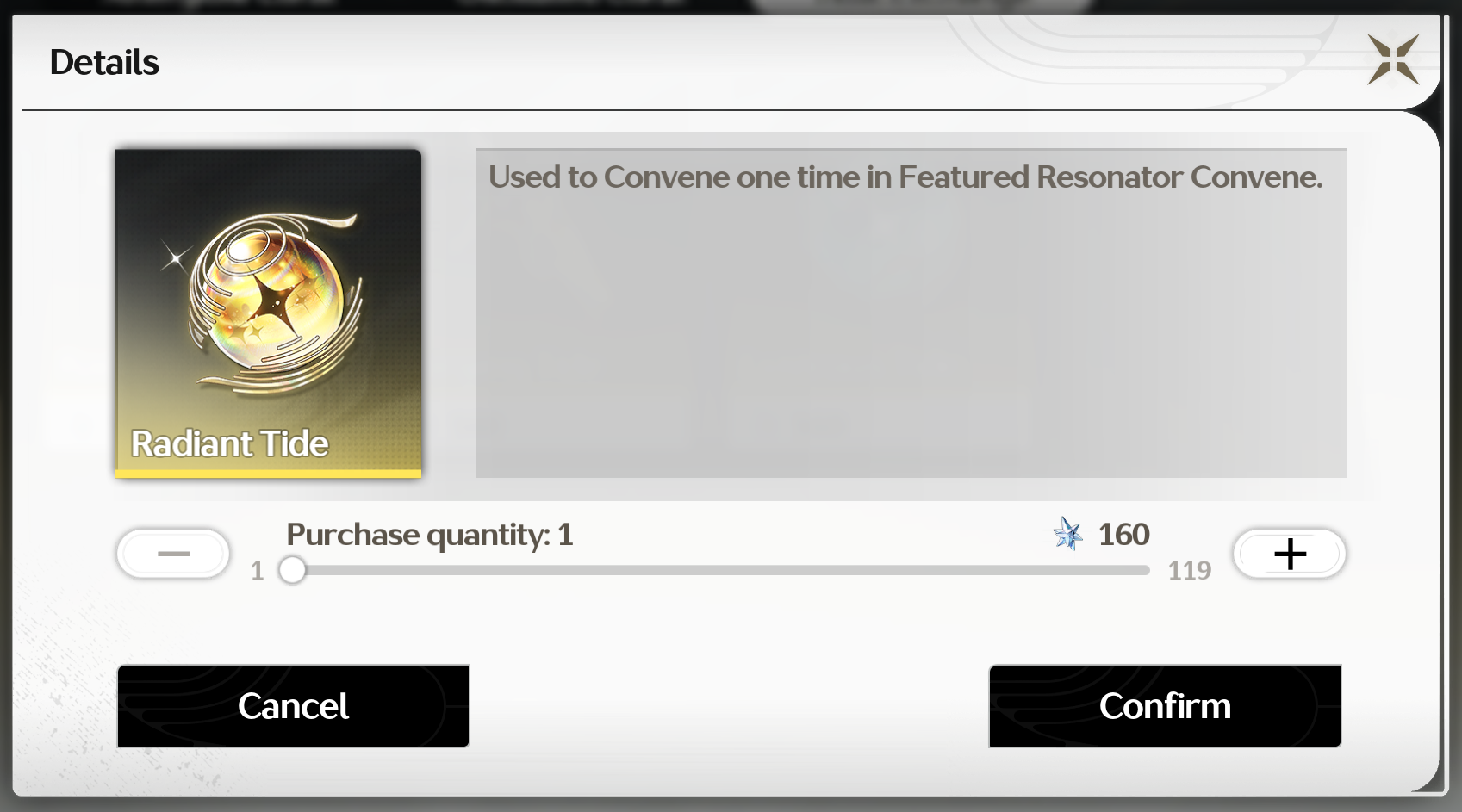Click the yellow rarity bar under Radiant Tide
Image resolution: width=1462 pixels, height=812 pixels.
point(269,474)
